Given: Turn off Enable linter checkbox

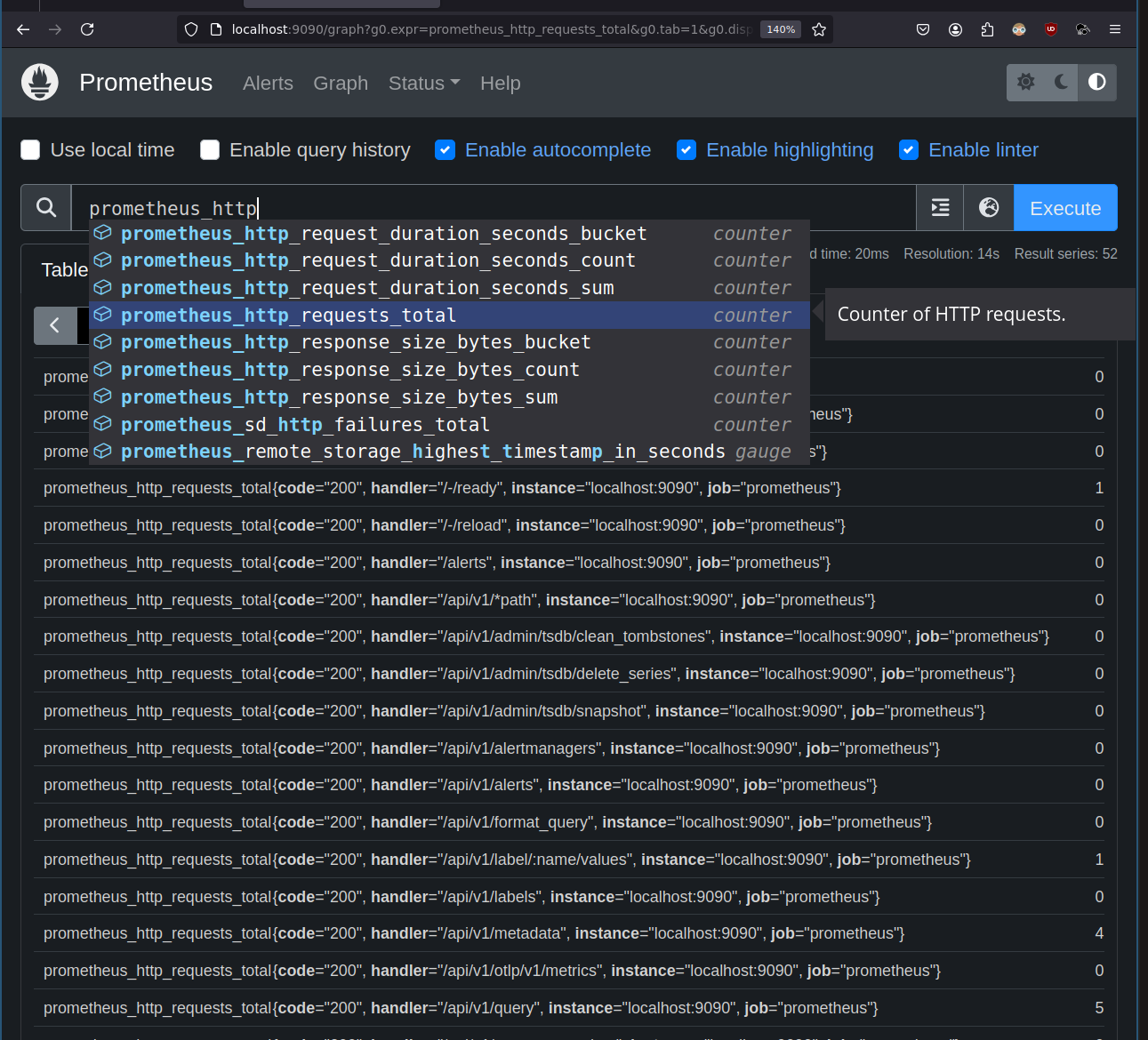Looking at the screenshot, I should tap(909, 150).
